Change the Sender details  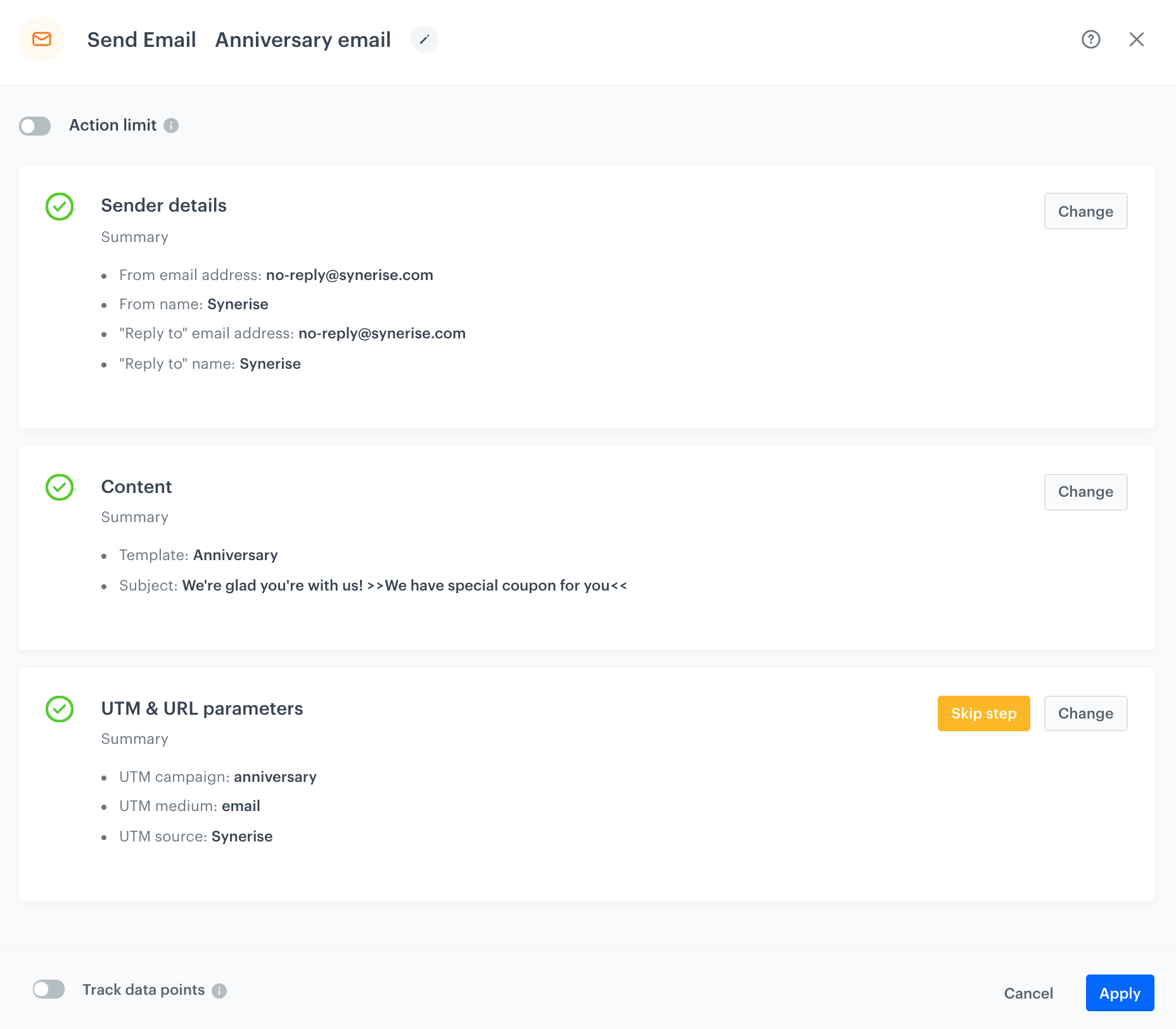[x=1085, y=211]
